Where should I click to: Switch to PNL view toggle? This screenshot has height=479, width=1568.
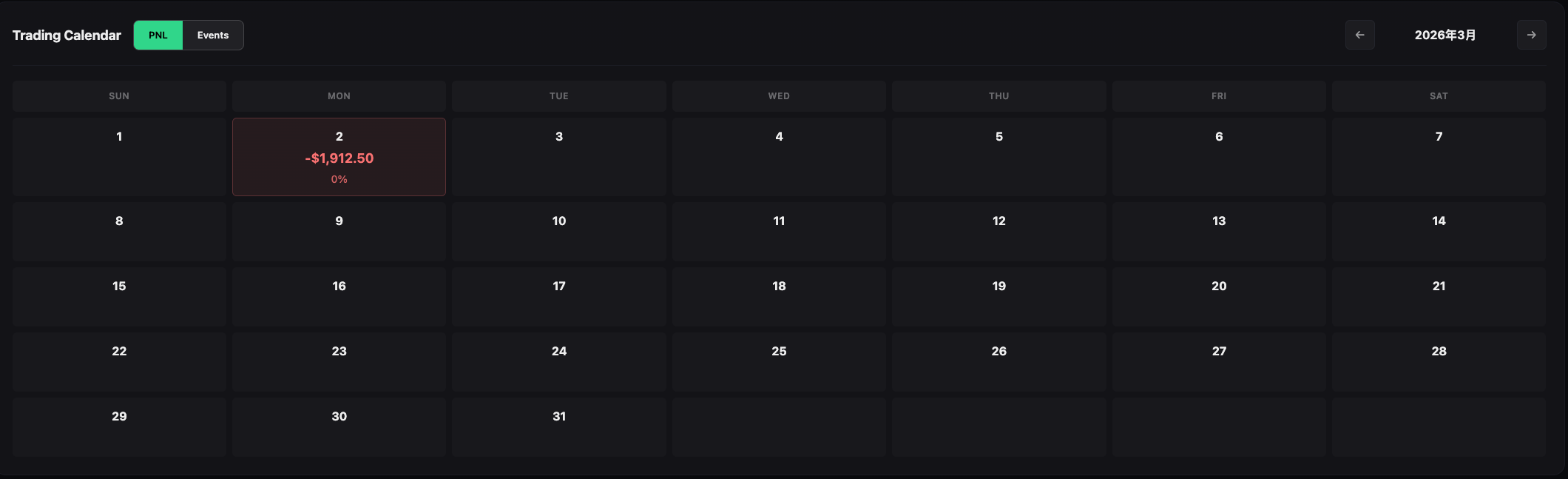pos(158,35)
